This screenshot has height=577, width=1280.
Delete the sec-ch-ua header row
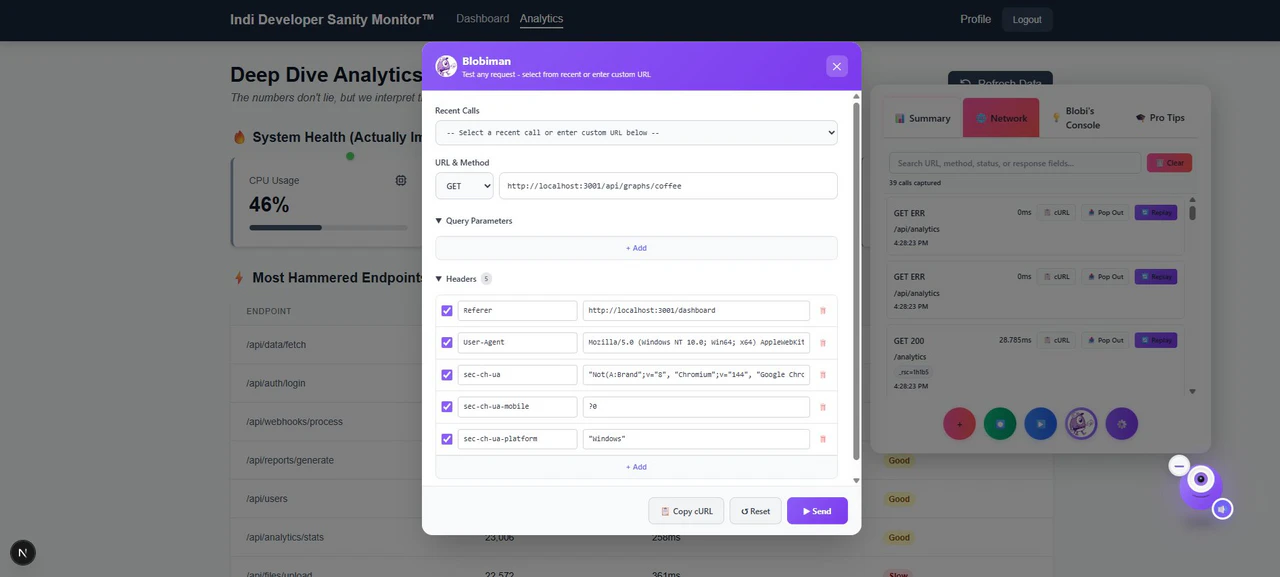(823, 375)
